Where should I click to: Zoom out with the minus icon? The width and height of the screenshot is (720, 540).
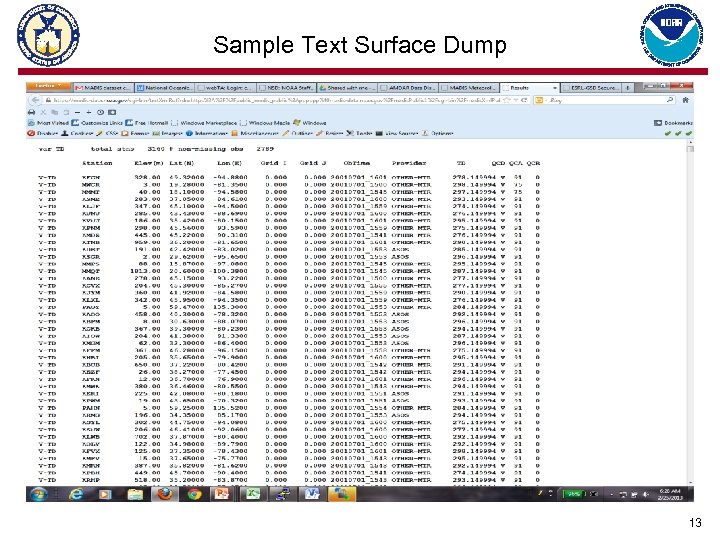click(x=78, y=112)
